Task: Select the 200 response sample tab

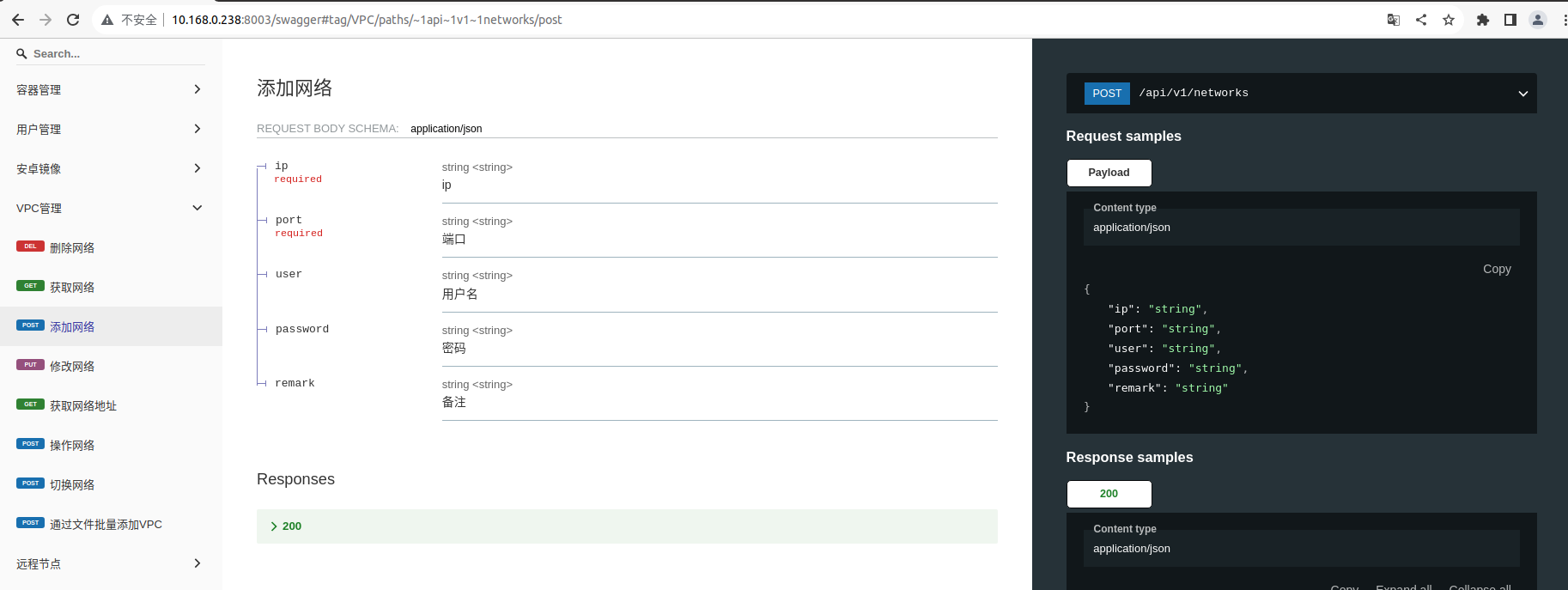Action: [x=1109, y=494]
